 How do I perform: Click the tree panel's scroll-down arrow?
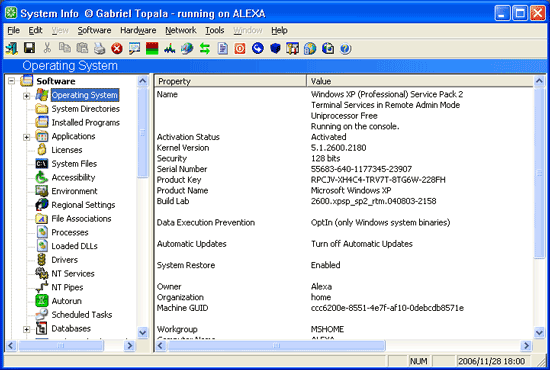[143, 332]
